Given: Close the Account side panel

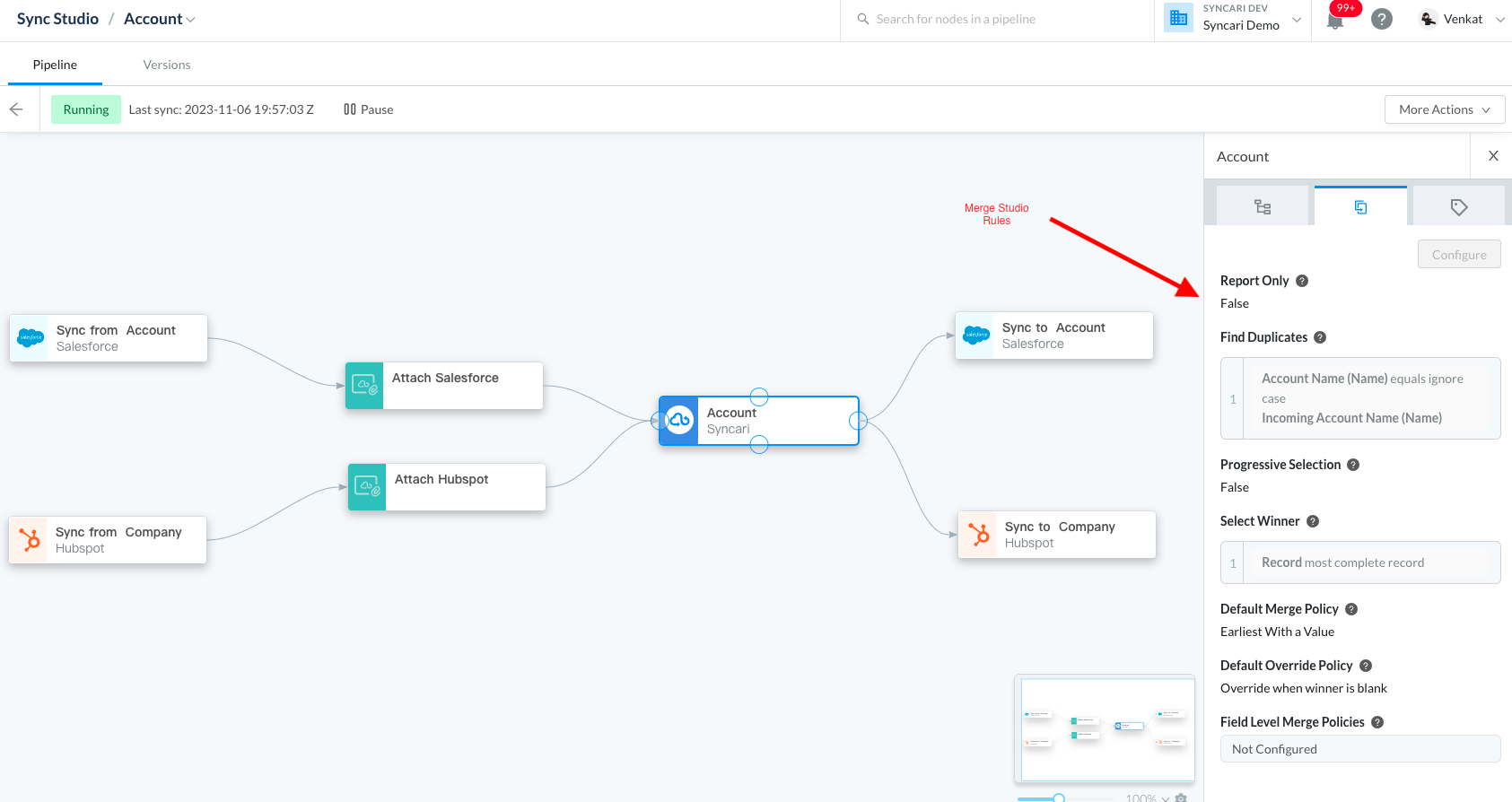Looking at the screenshot, I should [x=1493, y=156].
